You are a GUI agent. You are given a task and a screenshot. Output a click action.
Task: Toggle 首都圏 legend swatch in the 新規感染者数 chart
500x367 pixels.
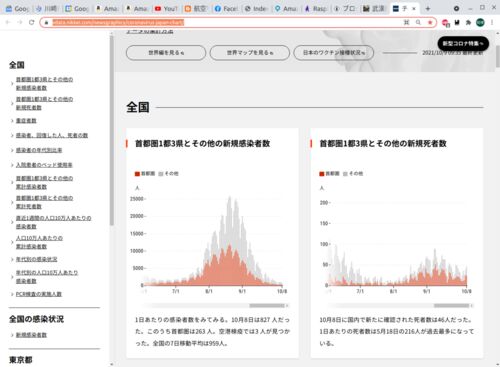(137, 174)
